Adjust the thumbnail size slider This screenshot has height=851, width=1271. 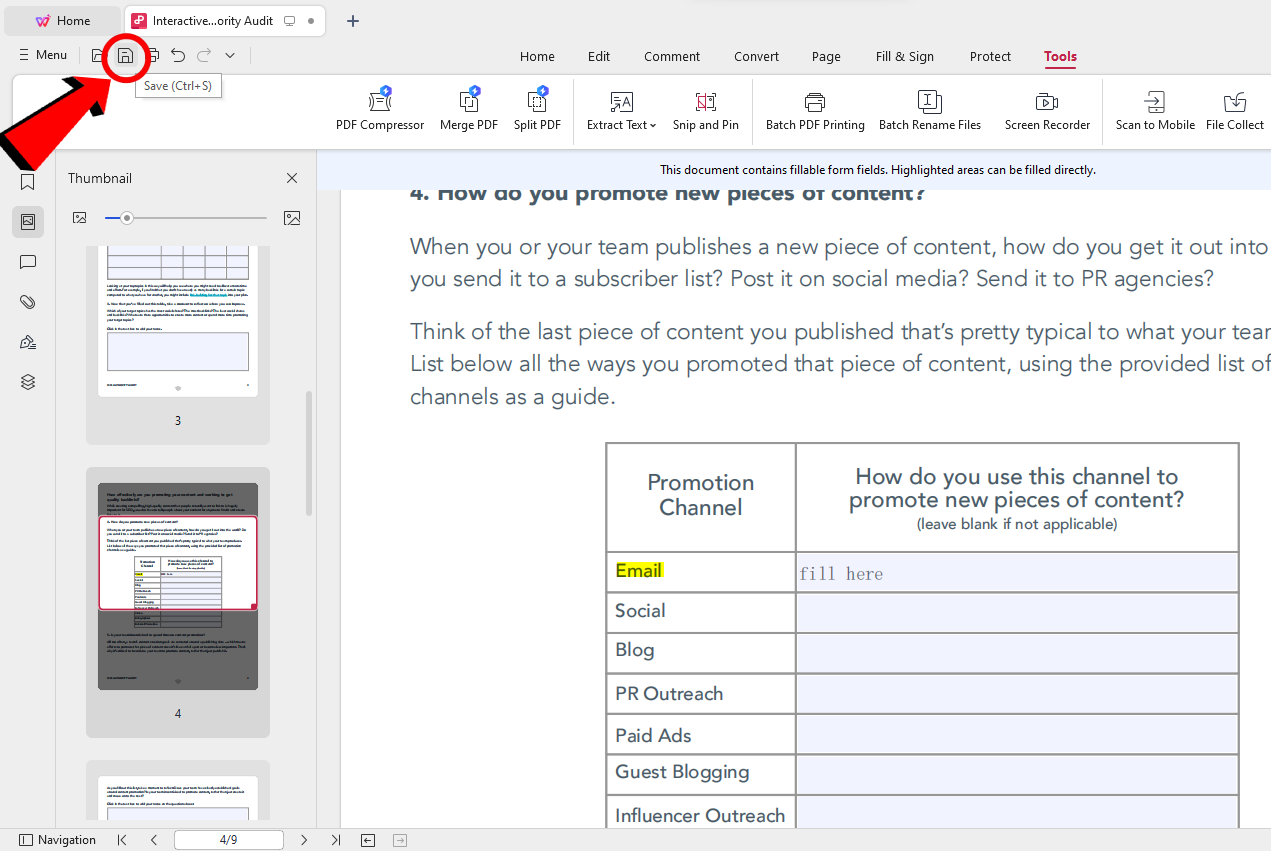(127, 218)
